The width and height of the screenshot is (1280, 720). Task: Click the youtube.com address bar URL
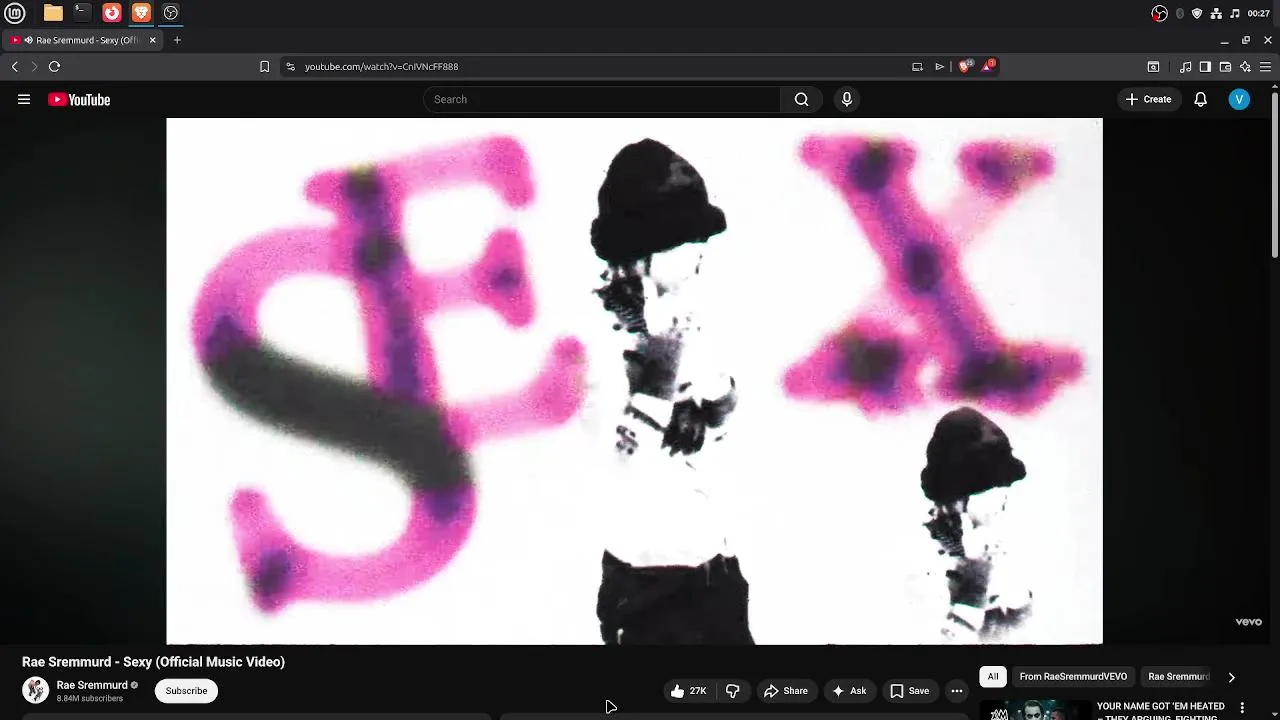[381, 67]
